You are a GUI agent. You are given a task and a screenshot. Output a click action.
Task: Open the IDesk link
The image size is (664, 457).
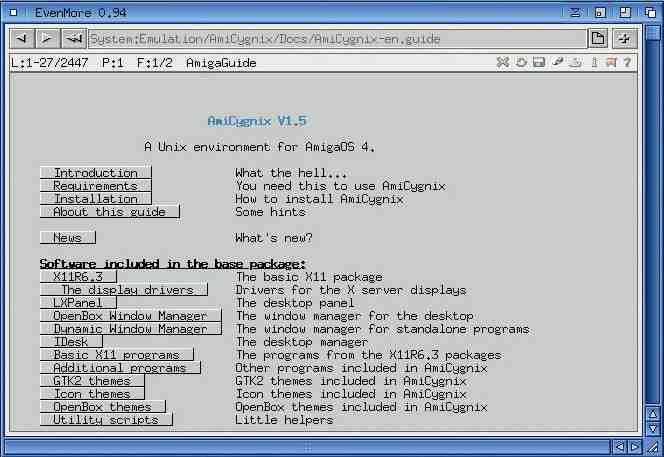[x=71, y=342]
